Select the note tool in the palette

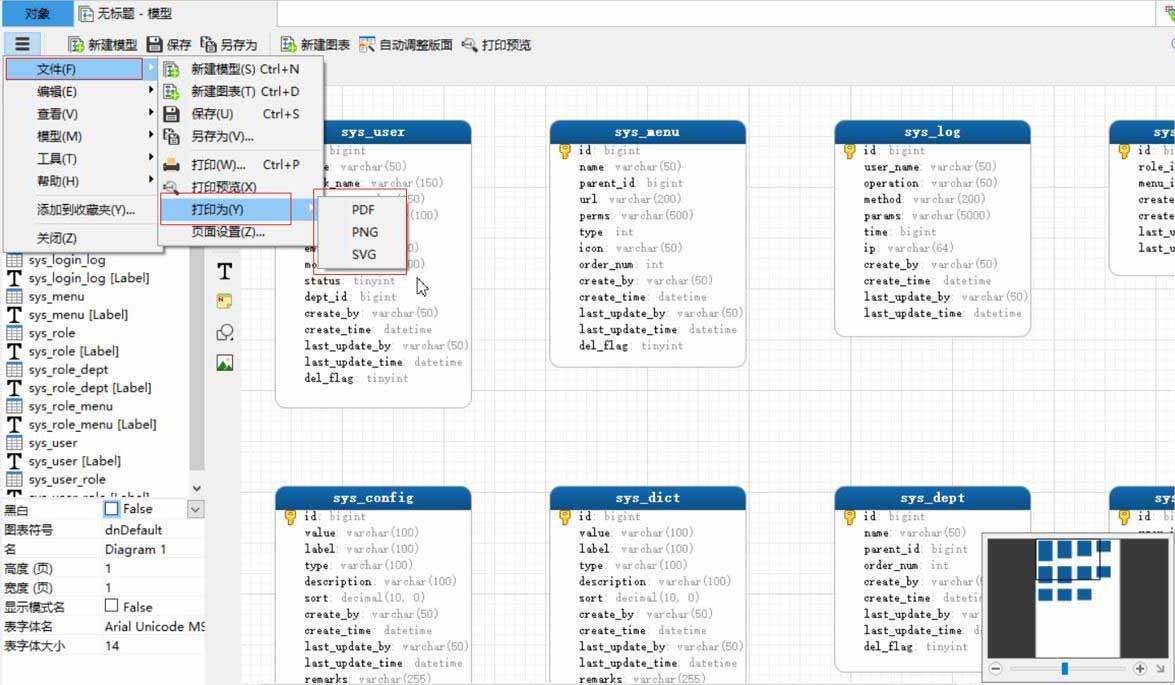pyautogui.click(x=225, y=301)
